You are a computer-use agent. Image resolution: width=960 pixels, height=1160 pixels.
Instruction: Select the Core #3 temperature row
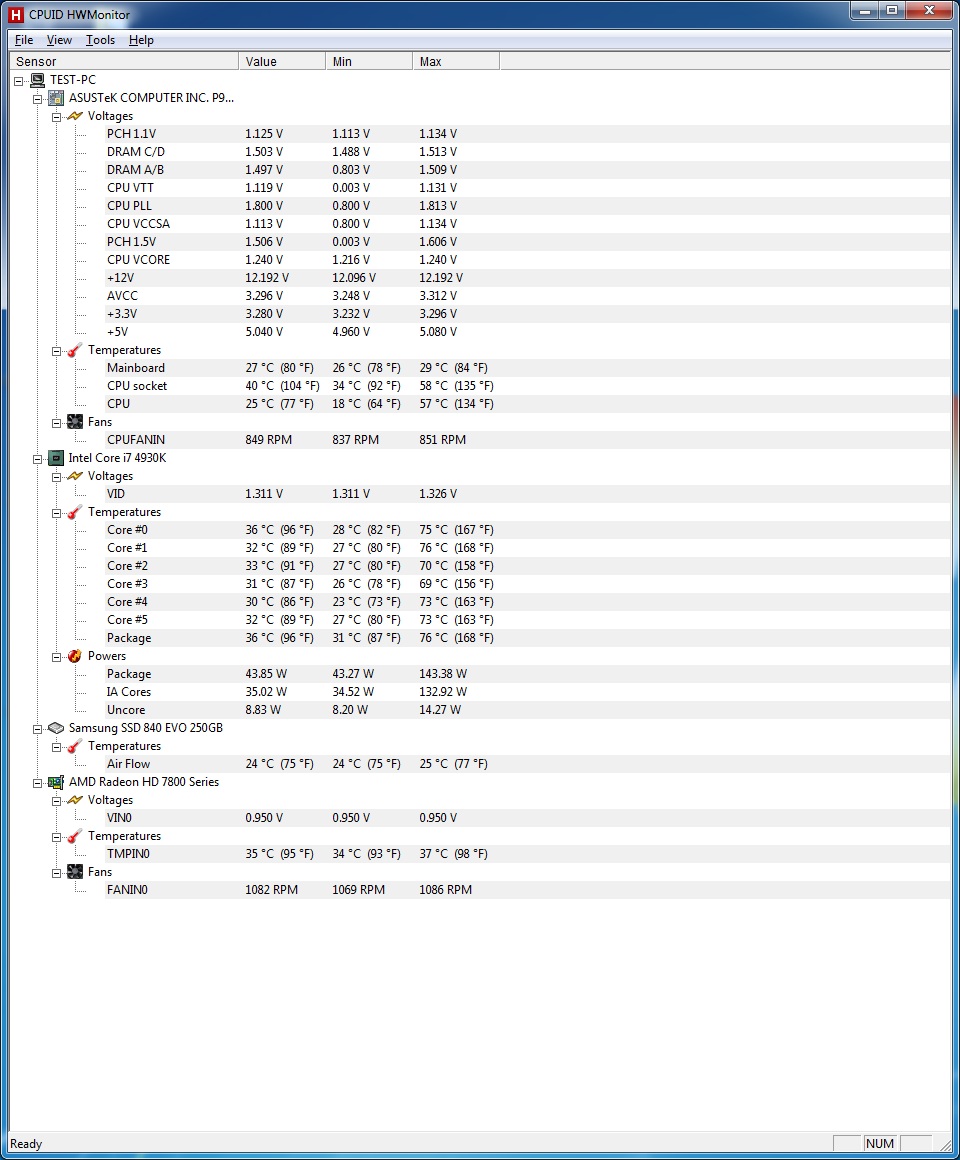pyautogui.click(x=527, y=584)
